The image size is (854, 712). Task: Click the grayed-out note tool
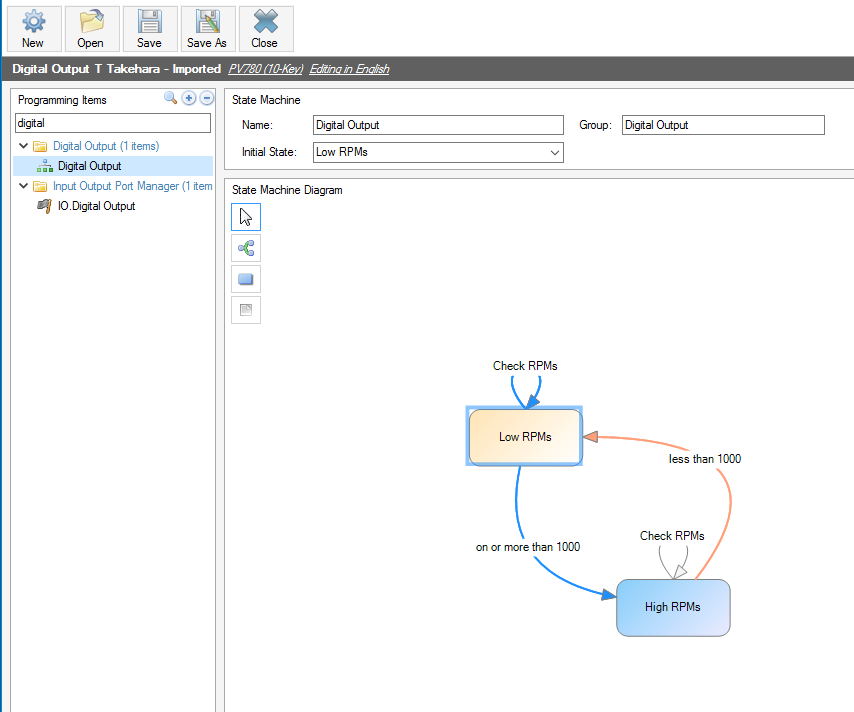click(x=246, y=310)
